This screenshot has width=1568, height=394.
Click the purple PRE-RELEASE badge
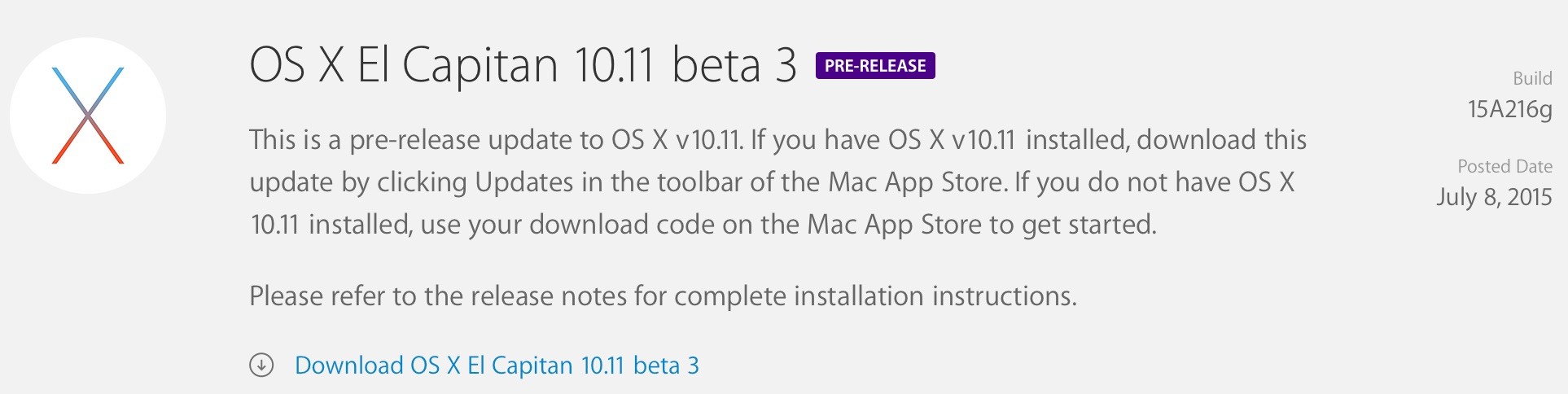pos(875,66)
